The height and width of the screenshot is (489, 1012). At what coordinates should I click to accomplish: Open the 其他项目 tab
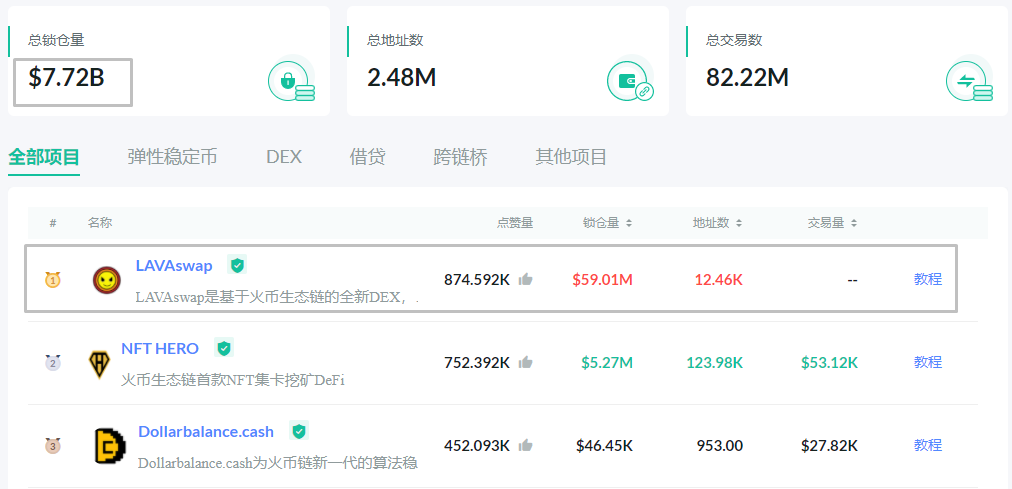pyautogui.click(x=571, y=157)
